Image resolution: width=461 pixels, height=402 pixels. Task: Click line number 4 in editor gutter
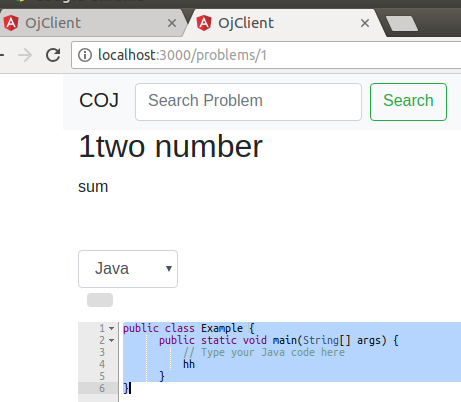[x=102, y=364]
